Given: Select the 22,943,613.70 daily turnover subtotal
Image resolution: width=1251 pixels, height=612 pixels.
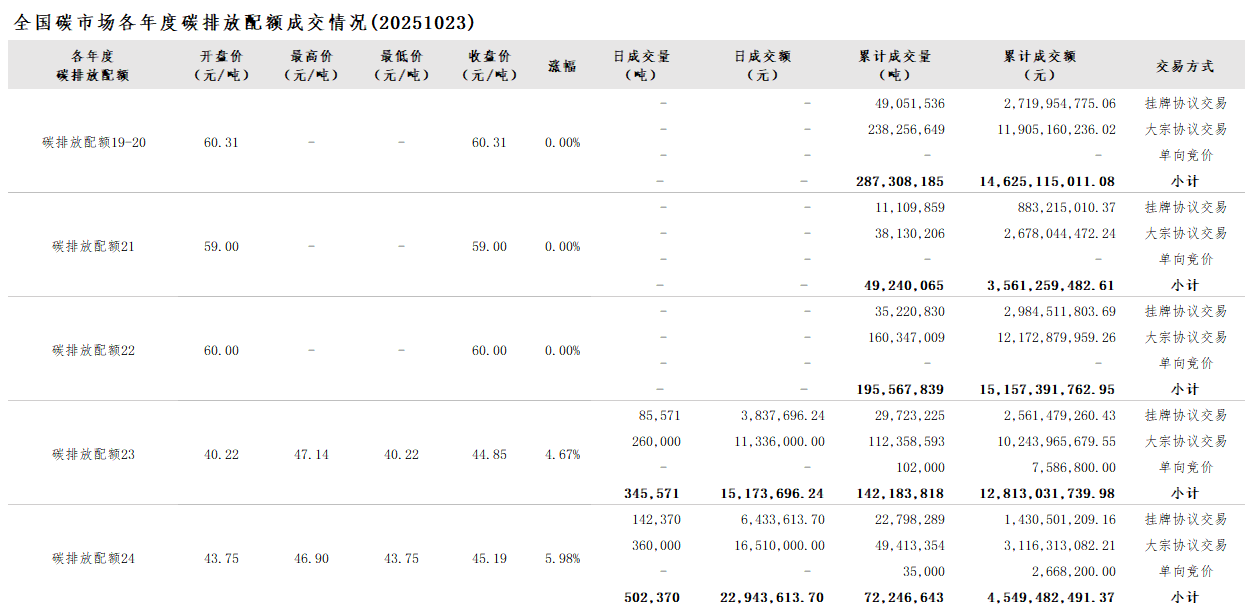Looking at the screenshot, I should coord(772,597).
